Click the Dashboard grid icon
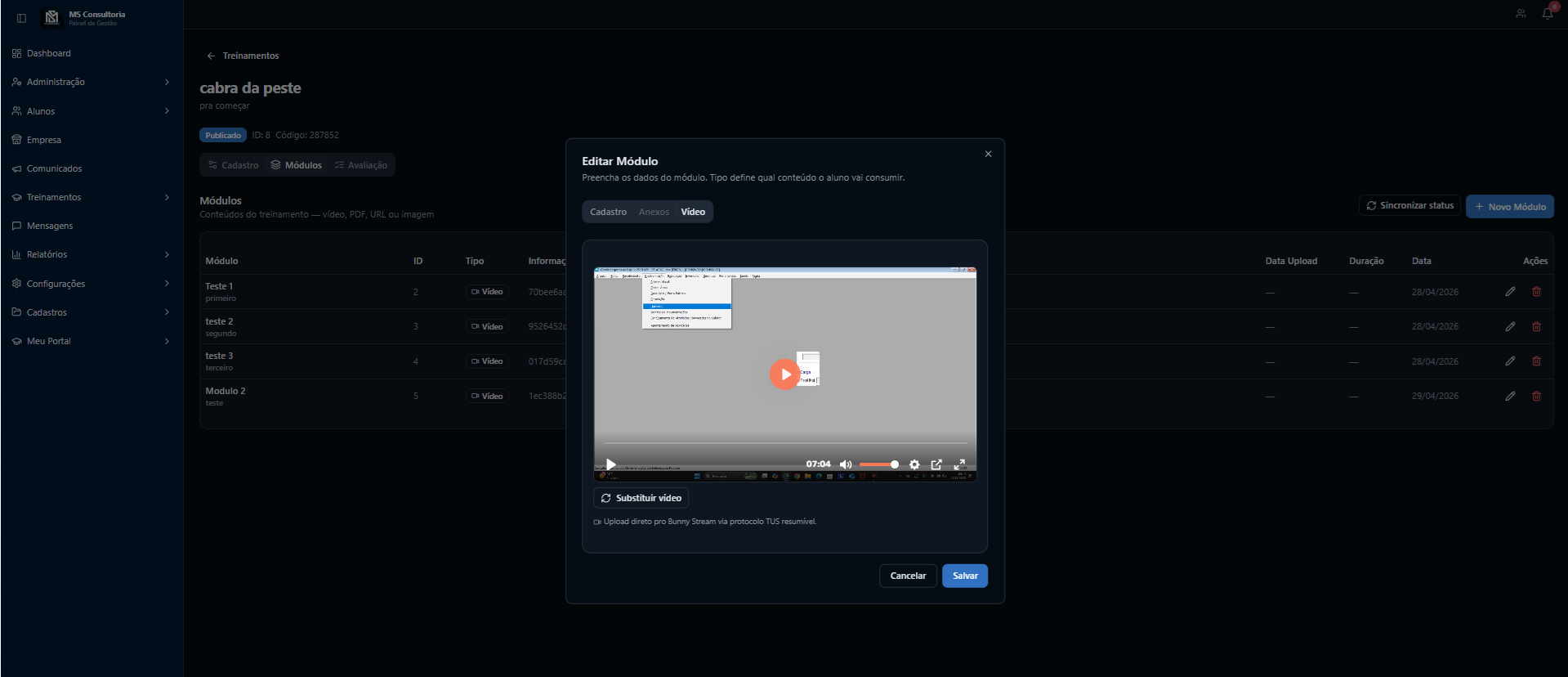The image size is (1568, 677). 16,53
